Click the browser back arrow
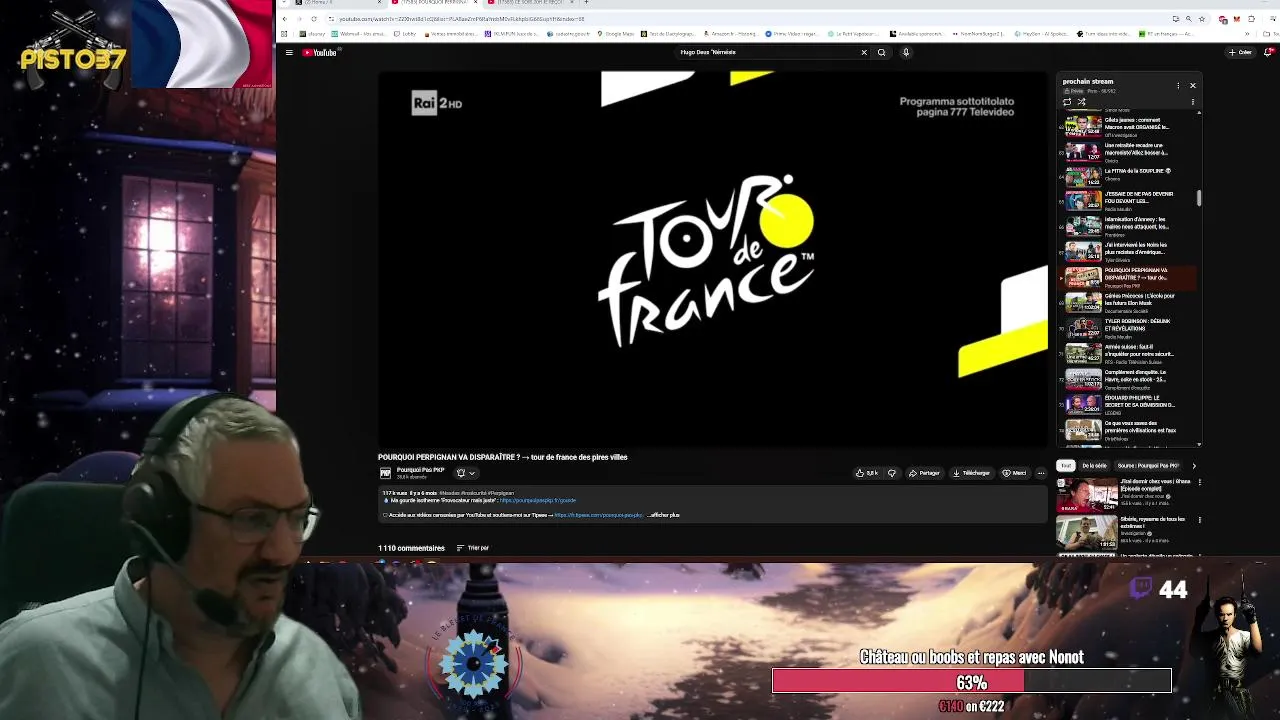This screenshot has height=720, width=1280. (284, 19)
